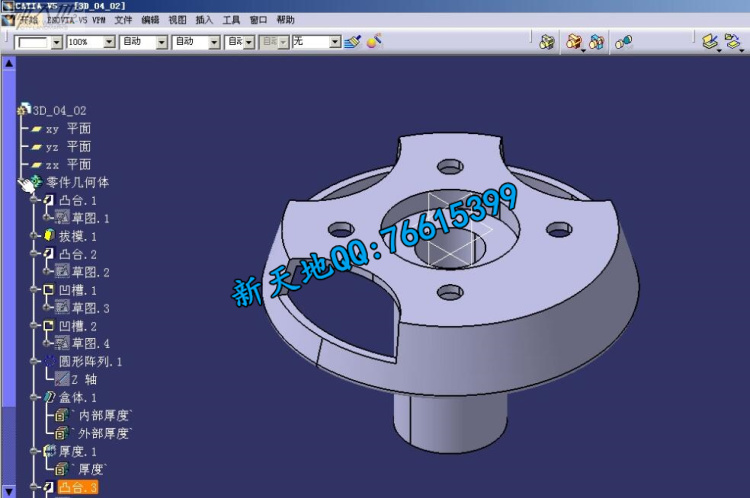Open the 插入 menu
The image size is (750, 498).
pyautogui.click(x=204, y=19)
